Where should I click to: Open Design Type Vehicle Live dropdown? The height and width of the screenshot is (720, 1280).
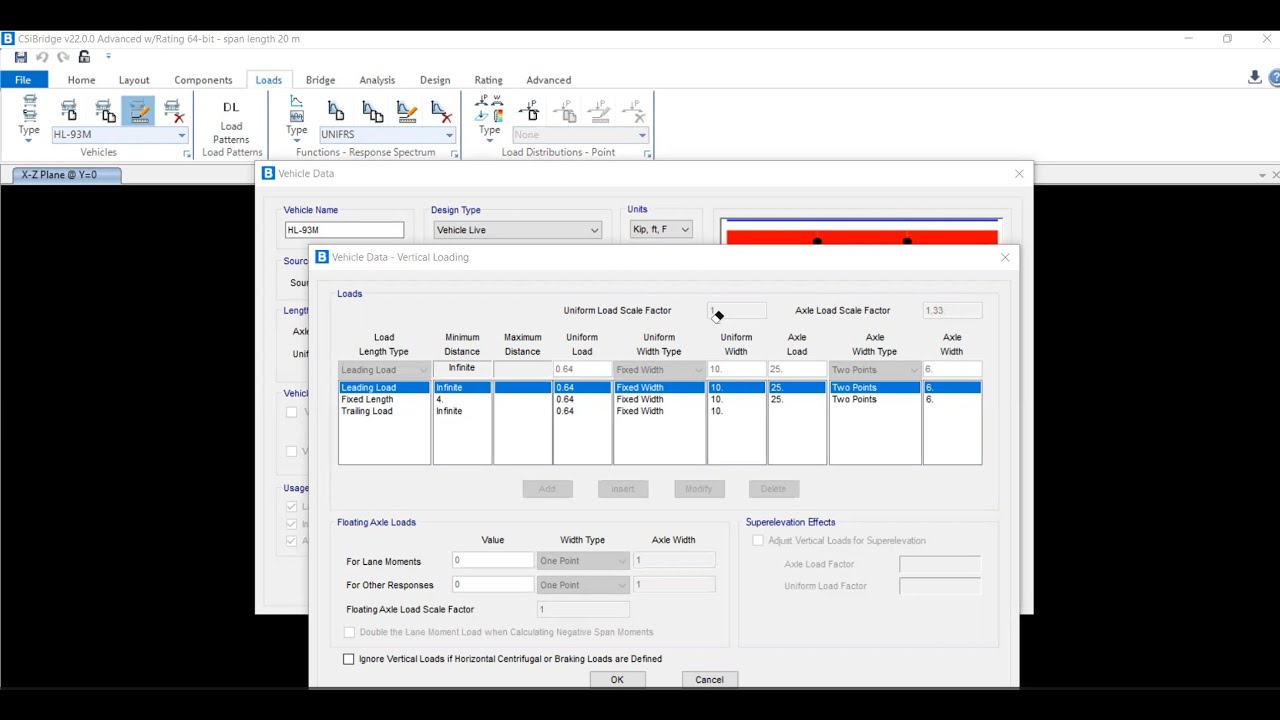594,230
